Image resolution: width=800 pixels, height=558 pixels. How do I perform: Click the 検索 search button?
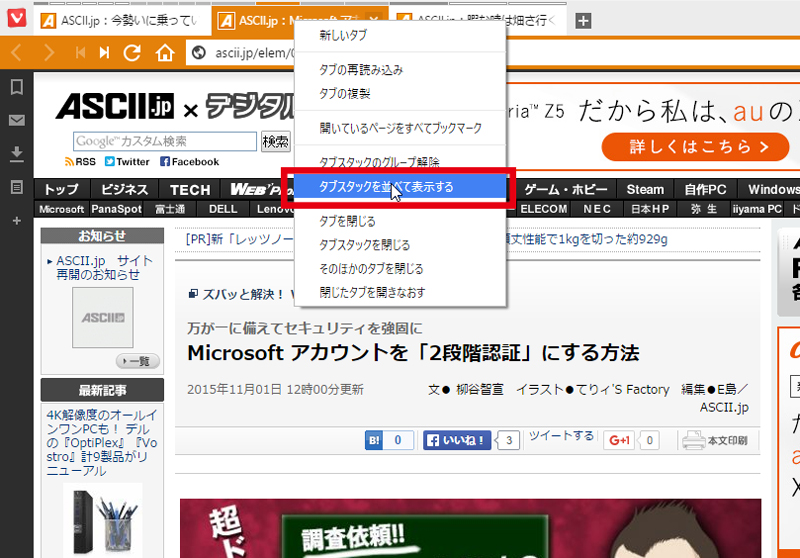click(x=276, y=141)
